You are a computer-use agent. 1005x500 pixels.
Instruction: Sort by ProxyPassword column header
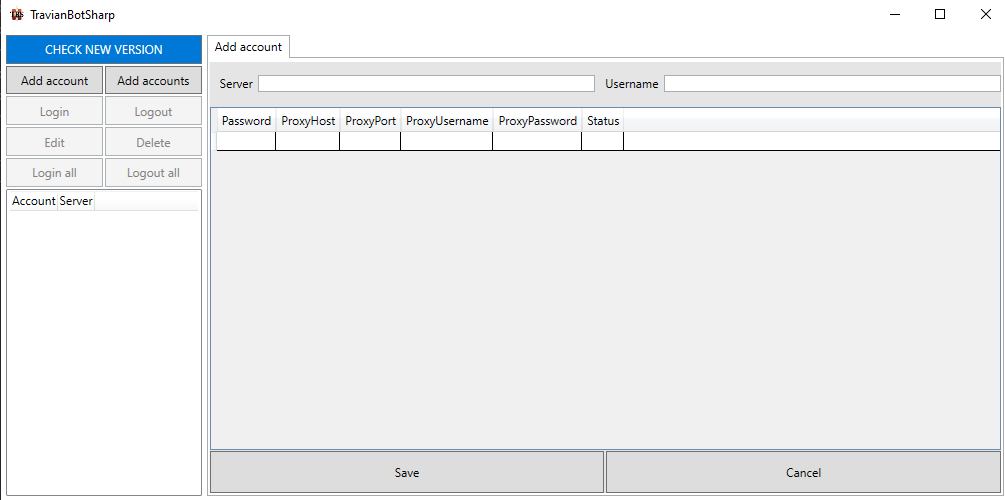(x=538, y=121)
